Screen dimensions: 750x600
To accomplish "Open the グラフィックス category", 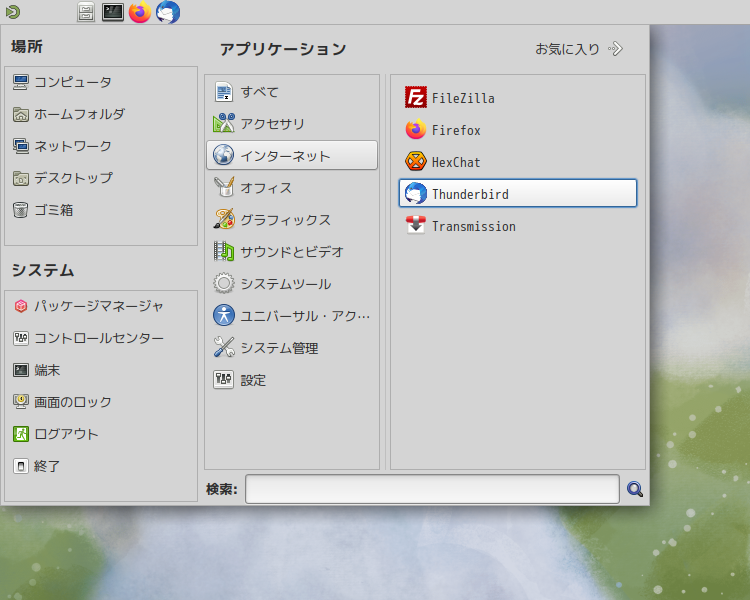I will coord(292,220).
